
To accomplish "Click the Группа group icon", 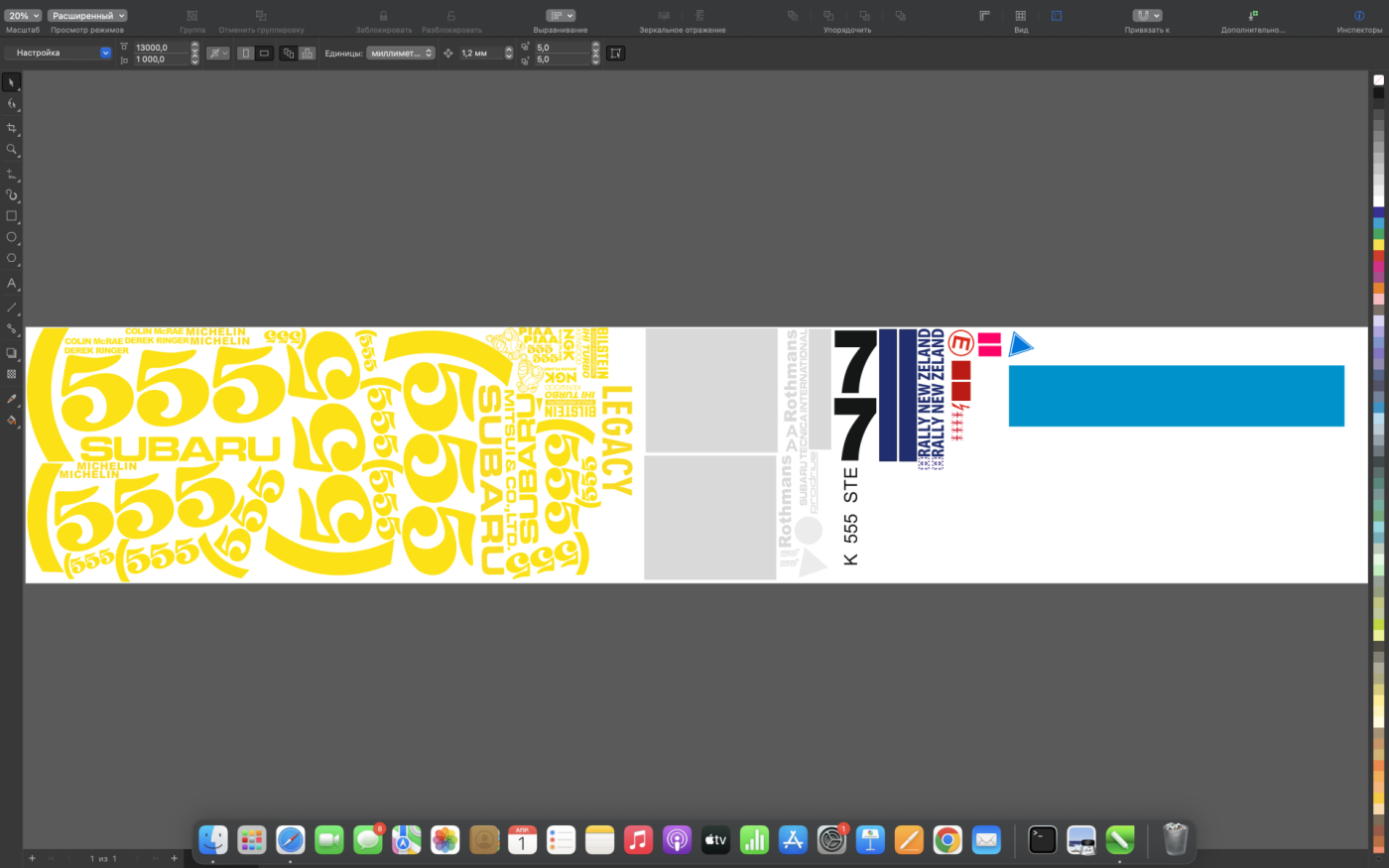I will (192, 16).
